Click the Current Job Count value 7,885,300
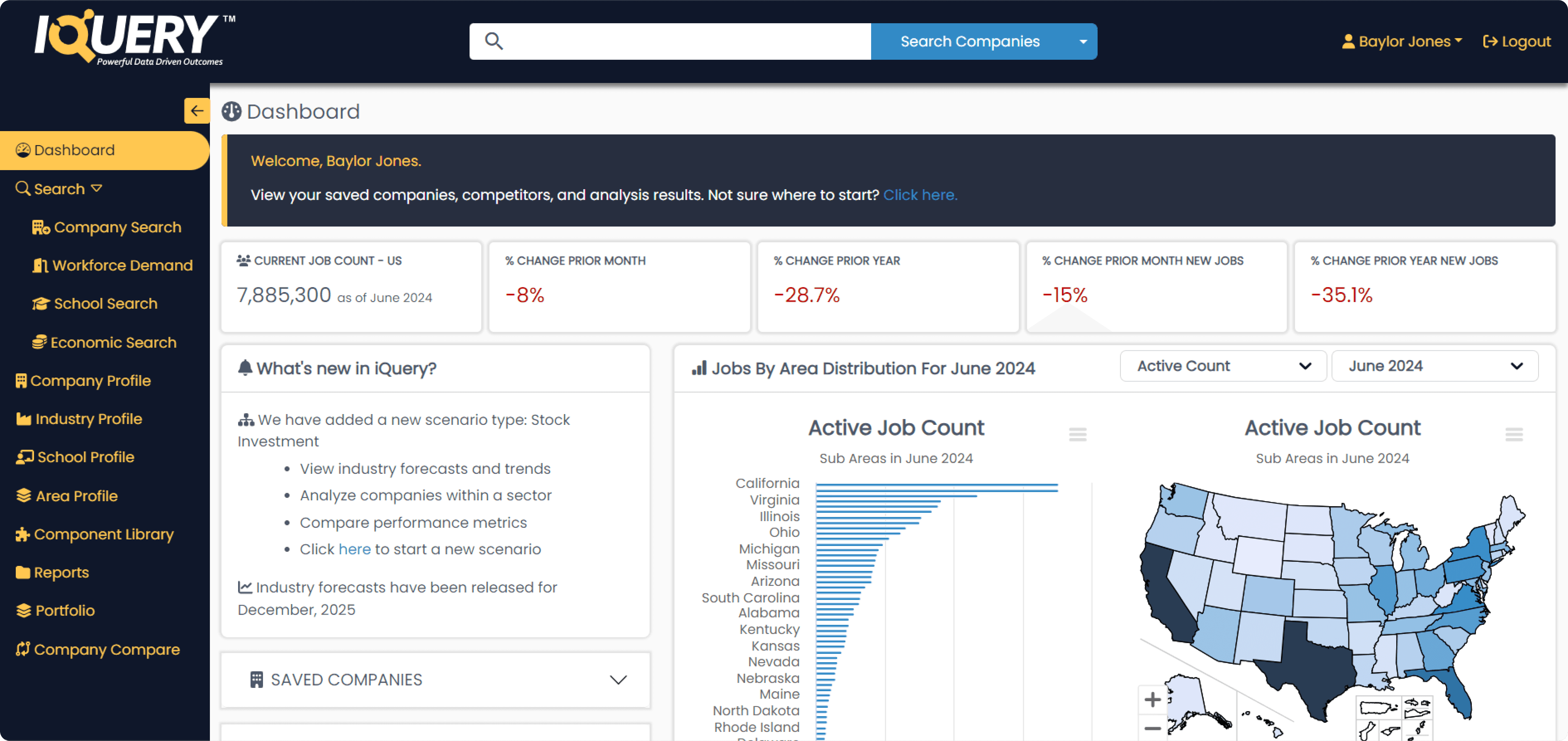Image resolution: width=1568 pixels, height=741 pixels. tap(284, 295)
